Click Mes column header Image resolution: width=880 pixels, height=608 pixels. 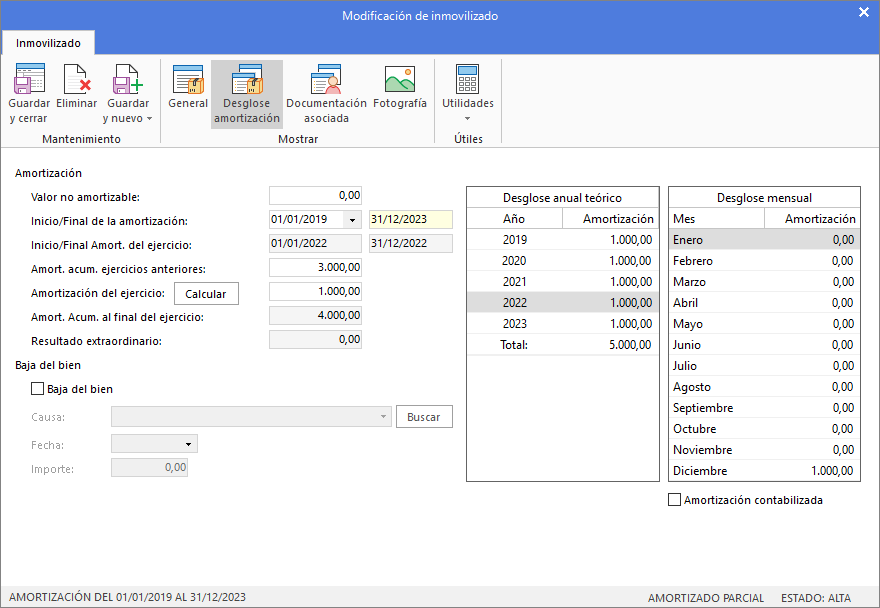pyautogui.click(x=717, y=218)
